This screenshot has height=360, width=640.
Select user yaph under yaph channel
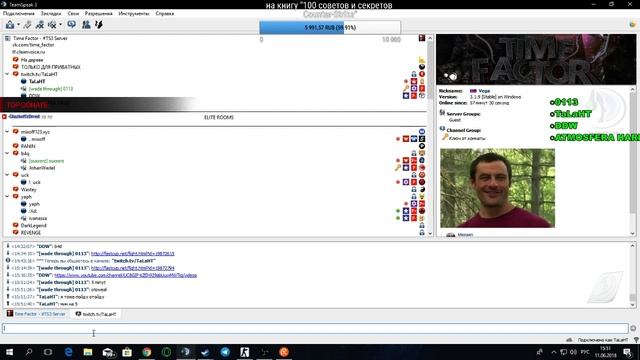pos(34,204)
